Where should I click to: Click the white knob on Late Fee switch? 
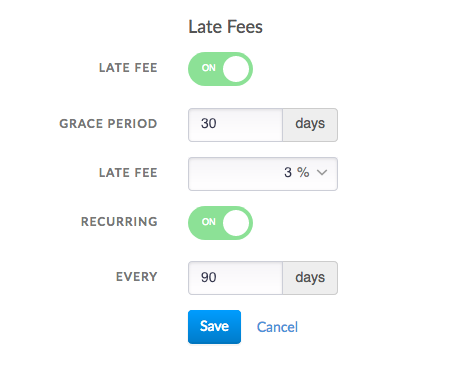pyautogui.click(x=236, y=69)
